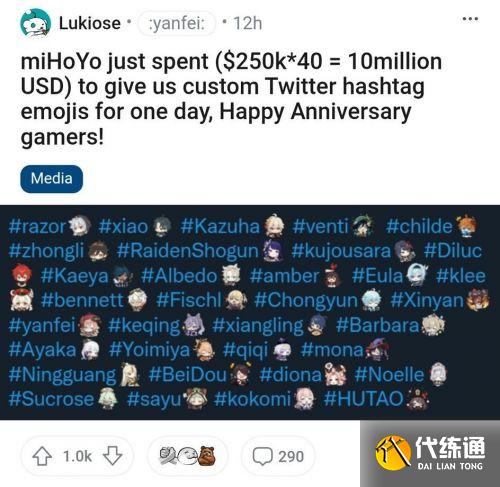Tap the #kokomi hashtag text
The height and width of the screenshot is (487, 500).
click(x=253, y=399)
